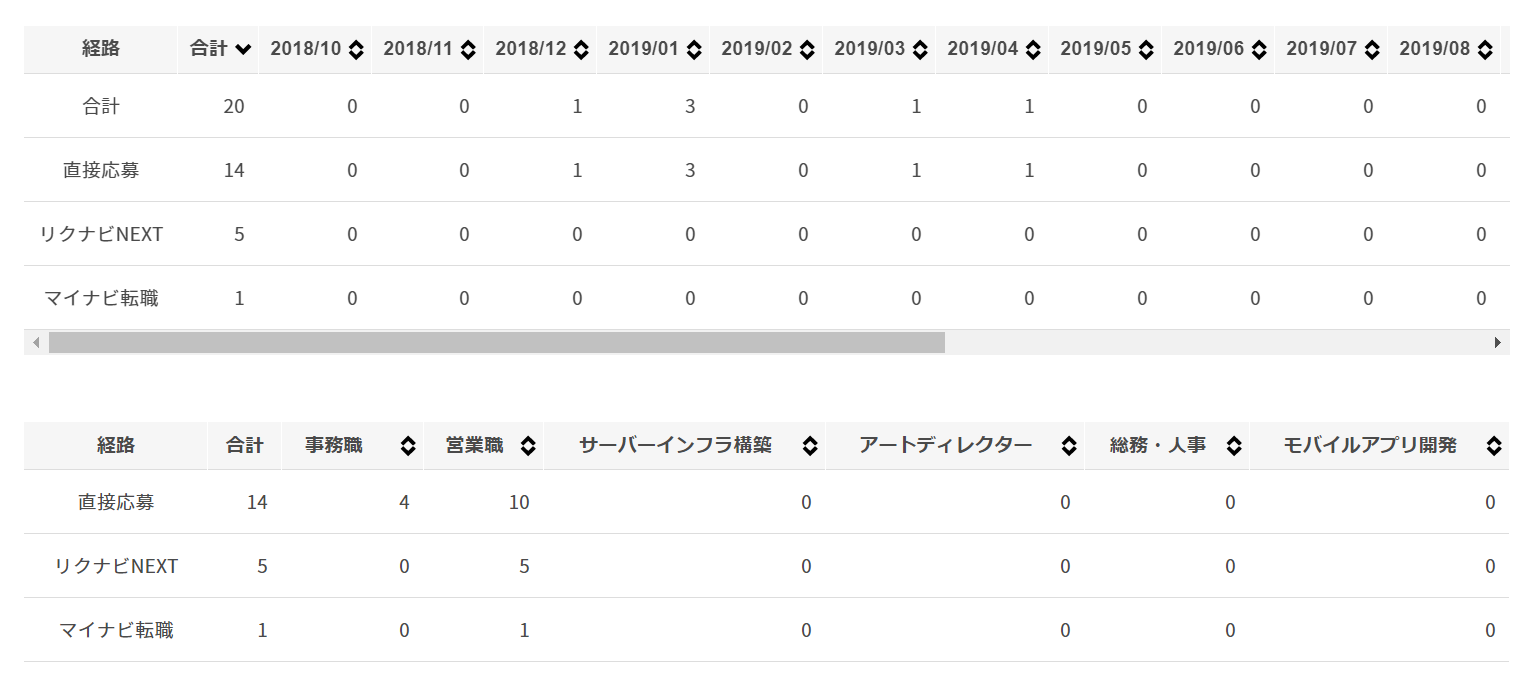The height and width of the screenshot is (692, 1539).
Task: Click the 2019/07 sort arrows icon
Action: pyautogui.click(x=1372, y=49)
